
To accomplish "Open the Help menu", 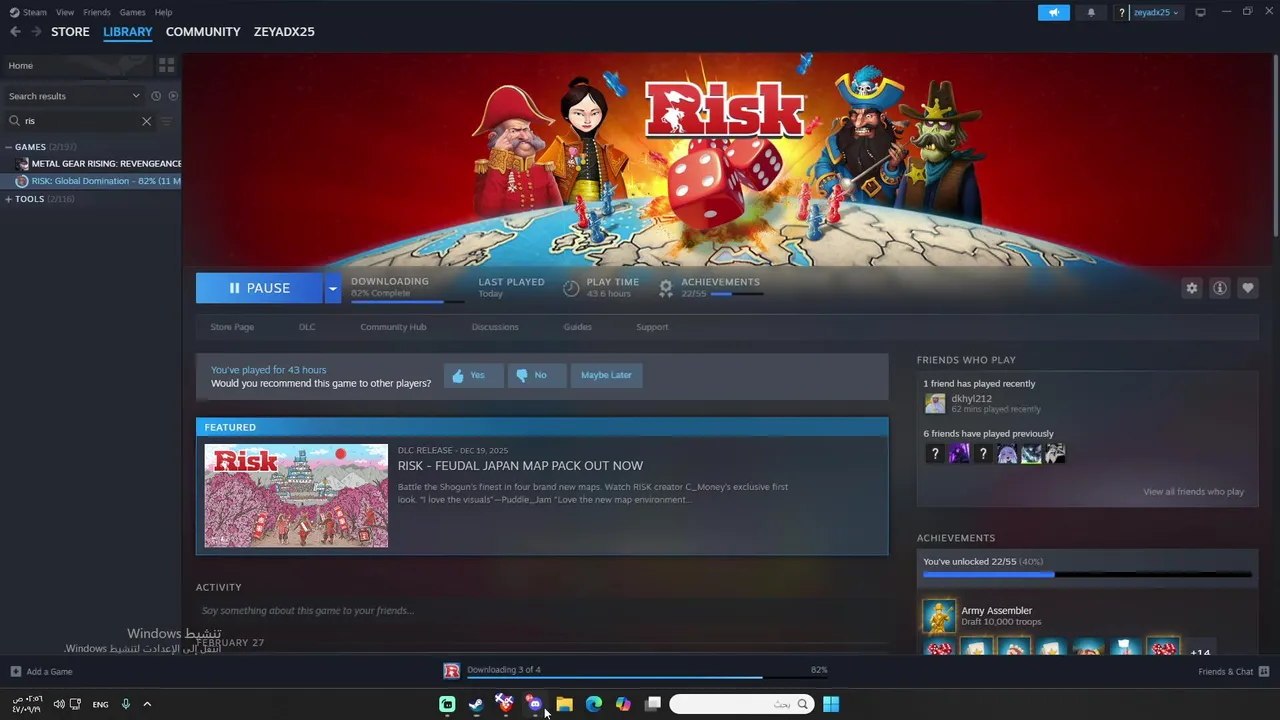I will pyautogui.click(x=163, y=12).
